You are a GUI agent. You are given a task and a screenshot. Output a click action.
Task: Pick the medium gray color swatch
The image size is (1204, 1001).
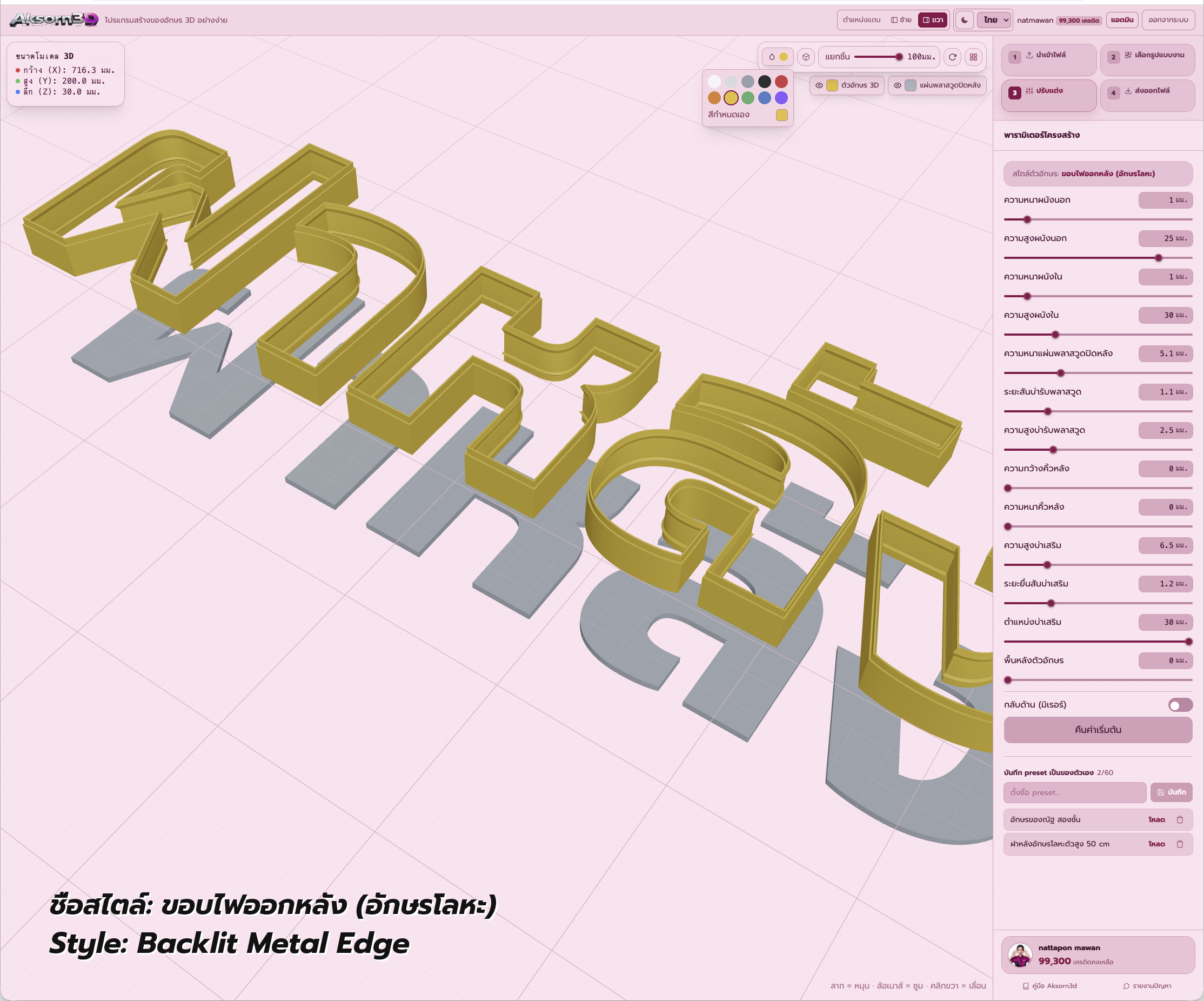(x=747, y=82)
